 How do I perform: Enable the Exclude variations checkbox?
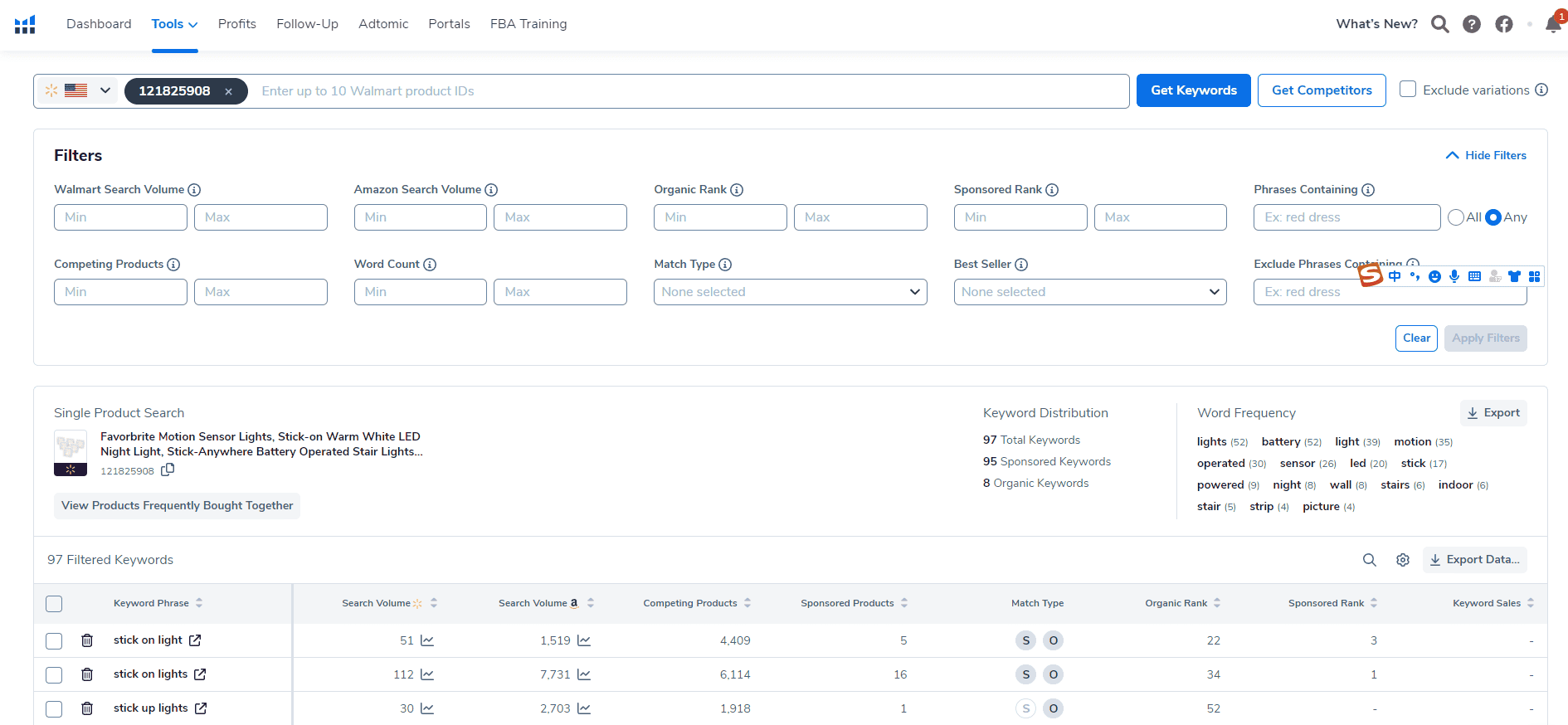tap(1407, 90)
